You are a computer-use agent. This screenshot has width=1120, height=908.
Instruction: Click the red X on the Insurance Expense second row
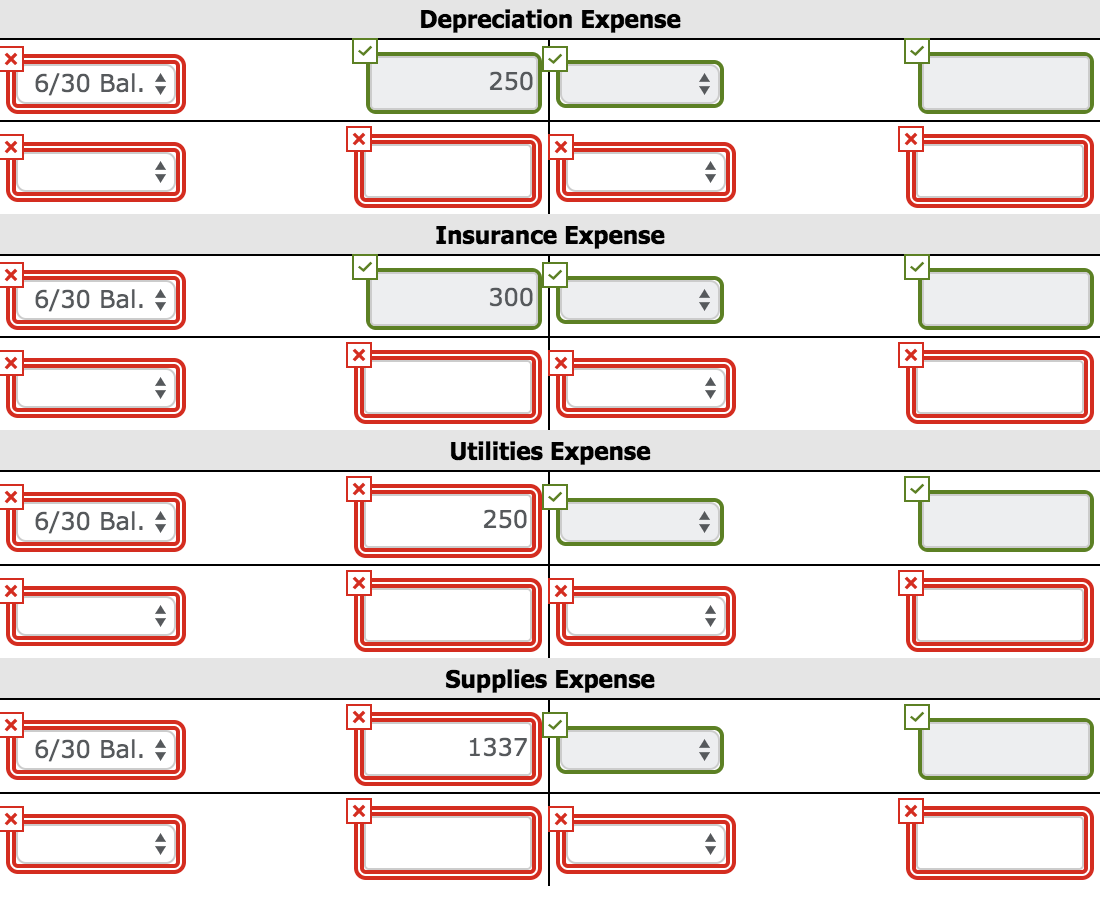(10, 354)
